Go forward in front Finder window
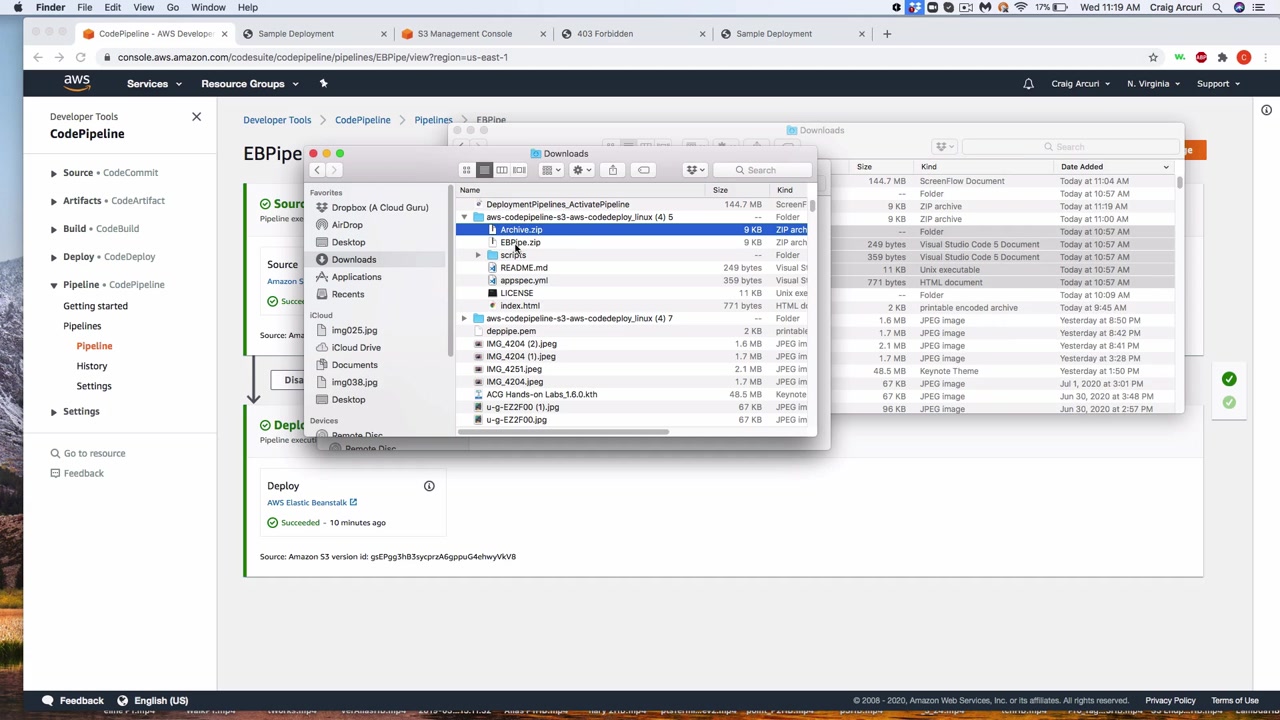The height and width of the screenshot is (720, 1280). pyautogui.click(x=335, y=170)
